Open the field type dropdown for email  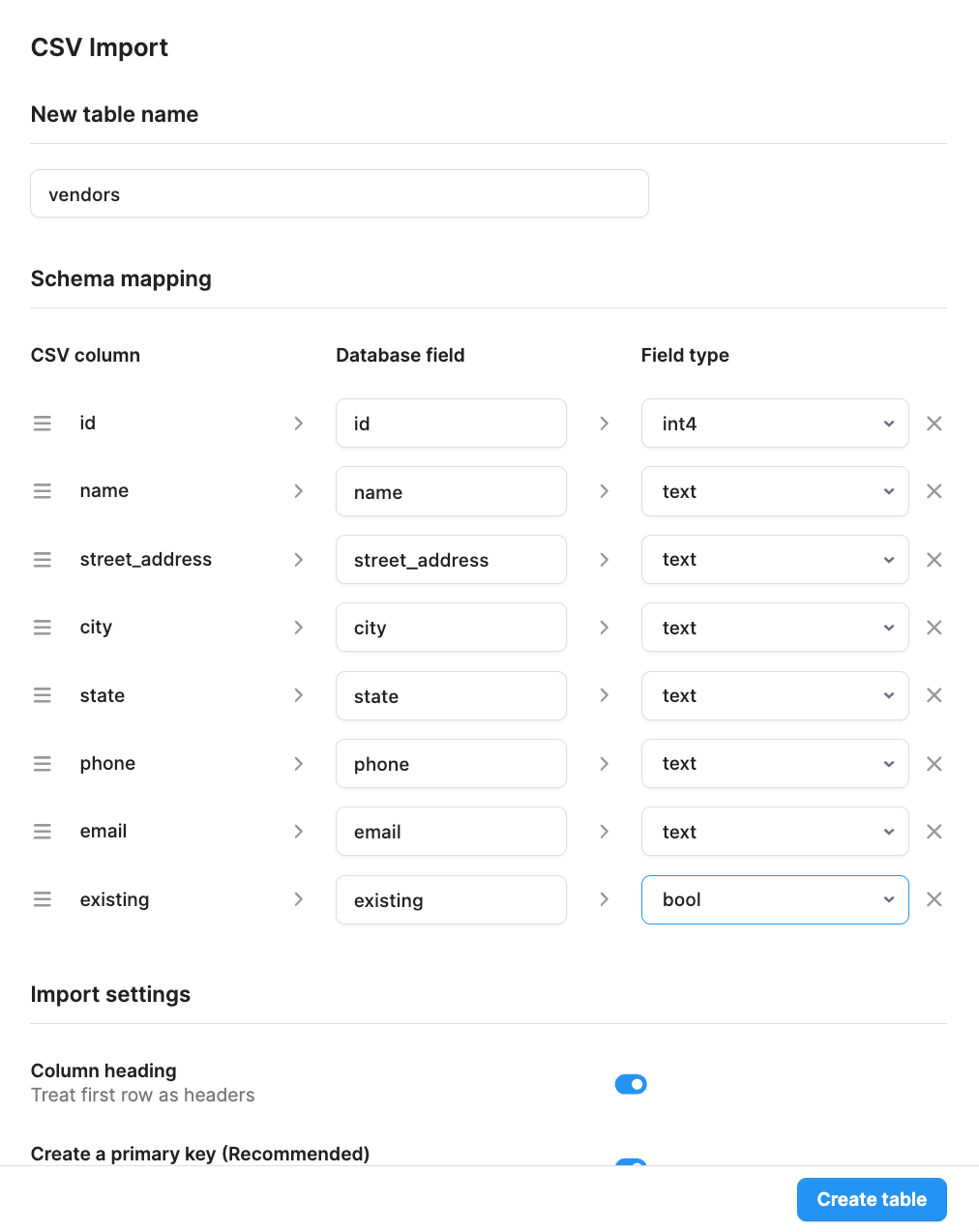tap(775, 832)
